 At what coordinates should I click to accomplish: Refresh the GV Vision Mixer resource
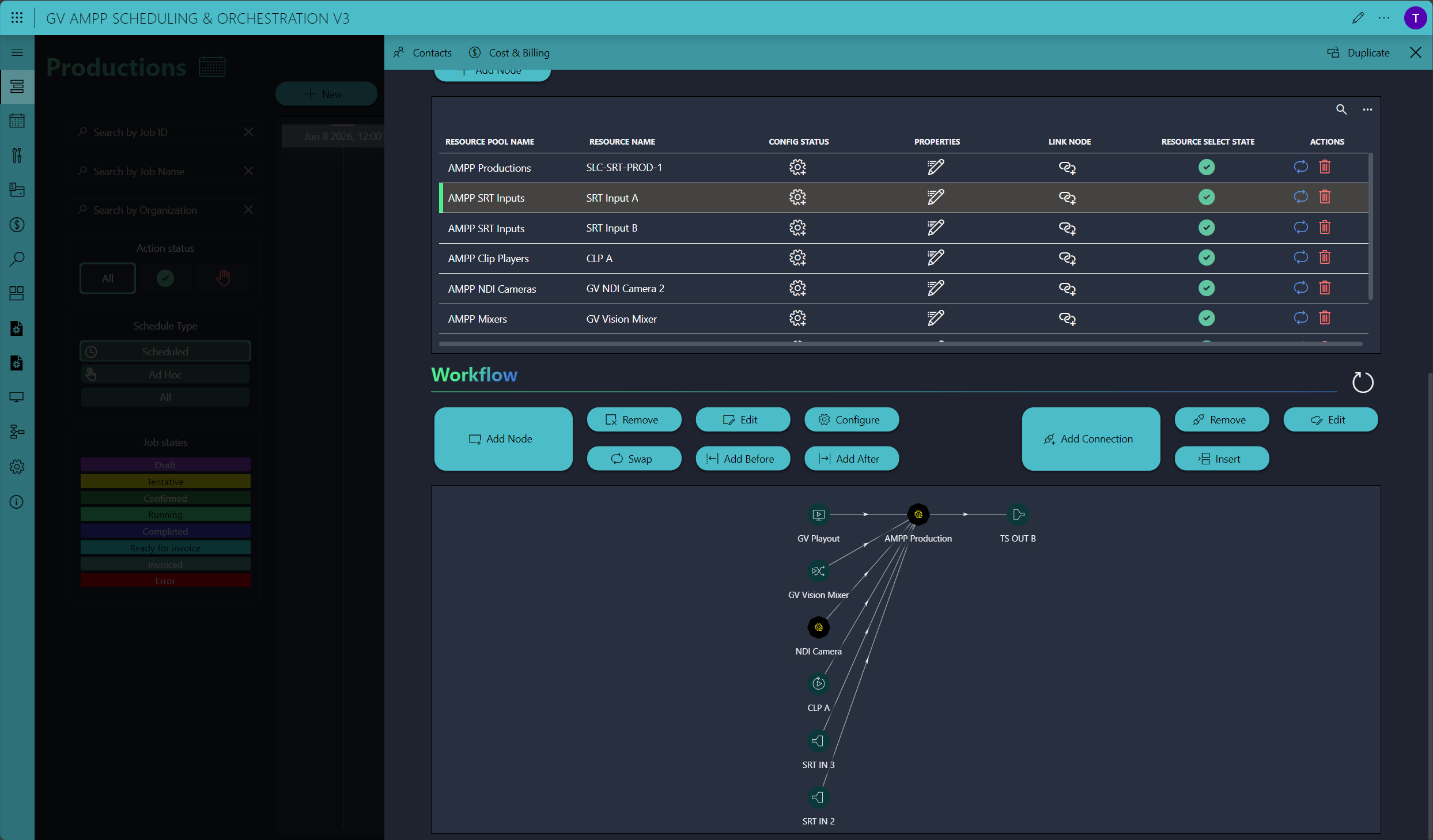click(x=1300, y=318)
